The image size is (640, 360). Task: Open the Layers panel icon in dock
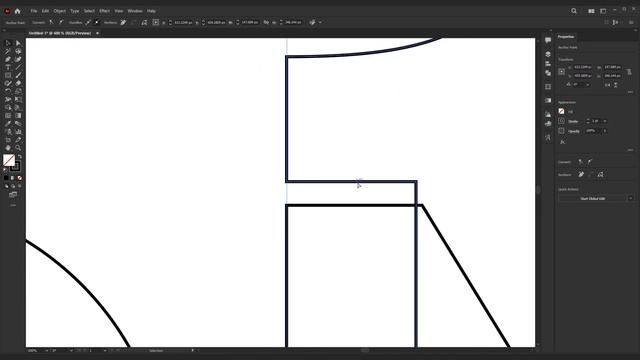click(x=548, y=54)
